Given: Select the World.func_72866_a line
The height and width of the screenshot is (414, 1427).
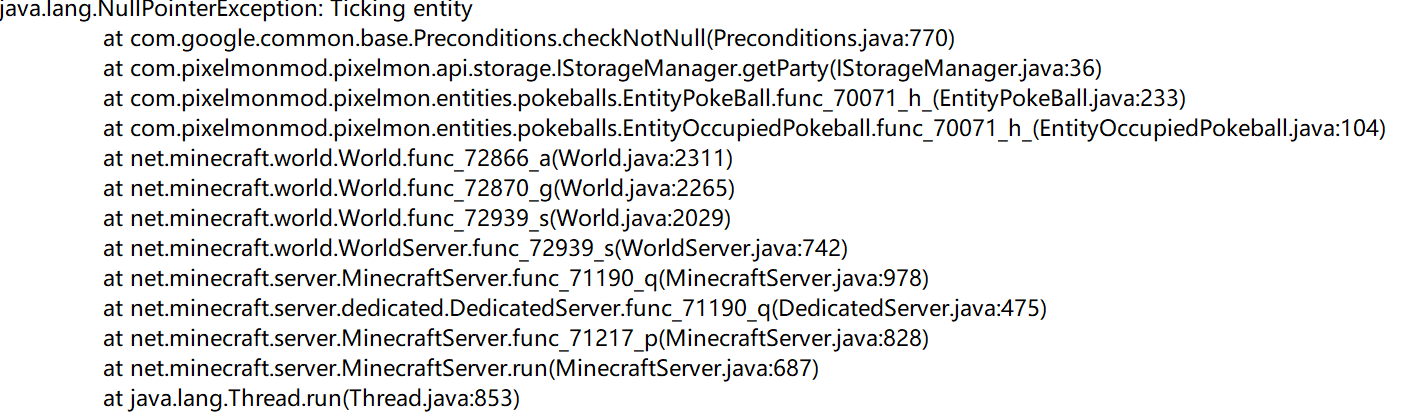Looking at the screenshot, I should tap(418, 159).
